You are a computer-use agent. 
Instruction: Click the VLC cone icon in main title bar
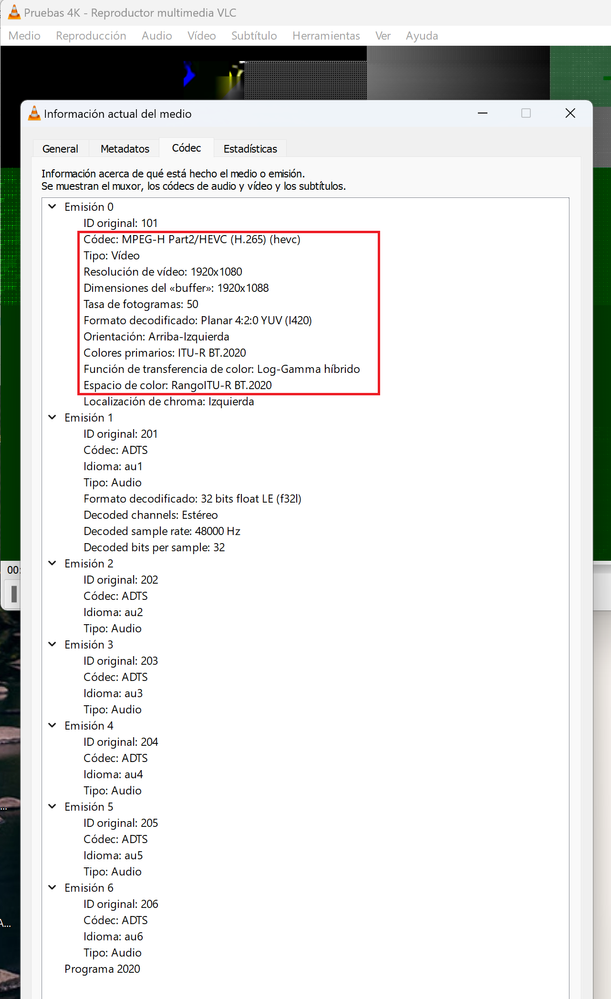[13, 13]
